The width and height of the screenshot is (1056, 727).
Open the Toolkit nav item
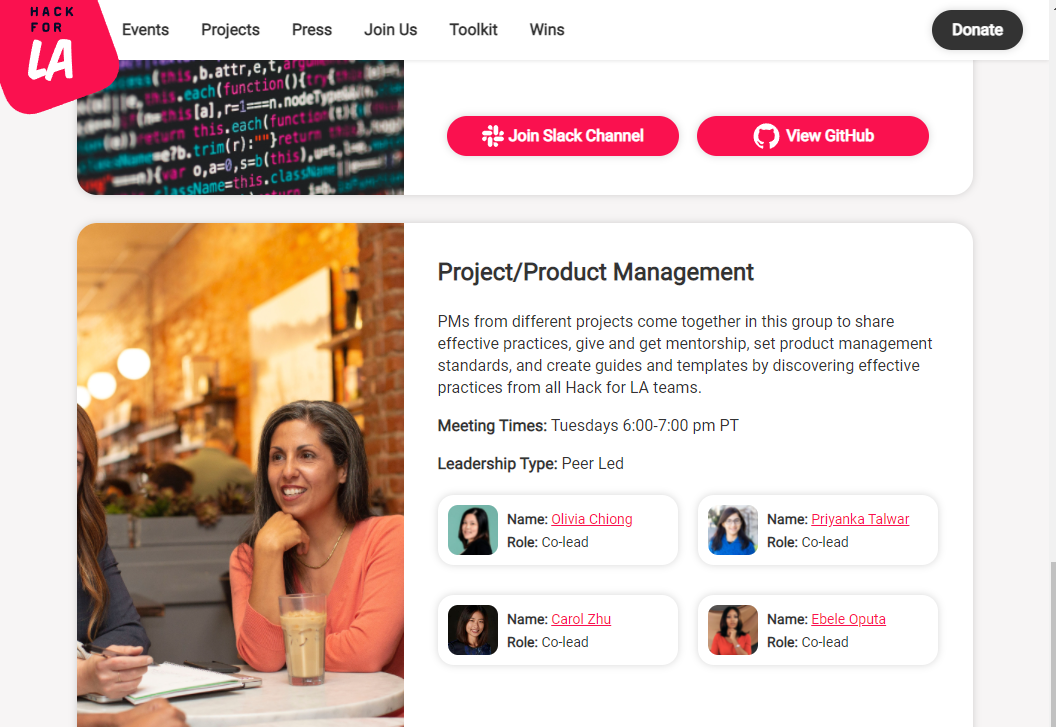pos(473,30)
